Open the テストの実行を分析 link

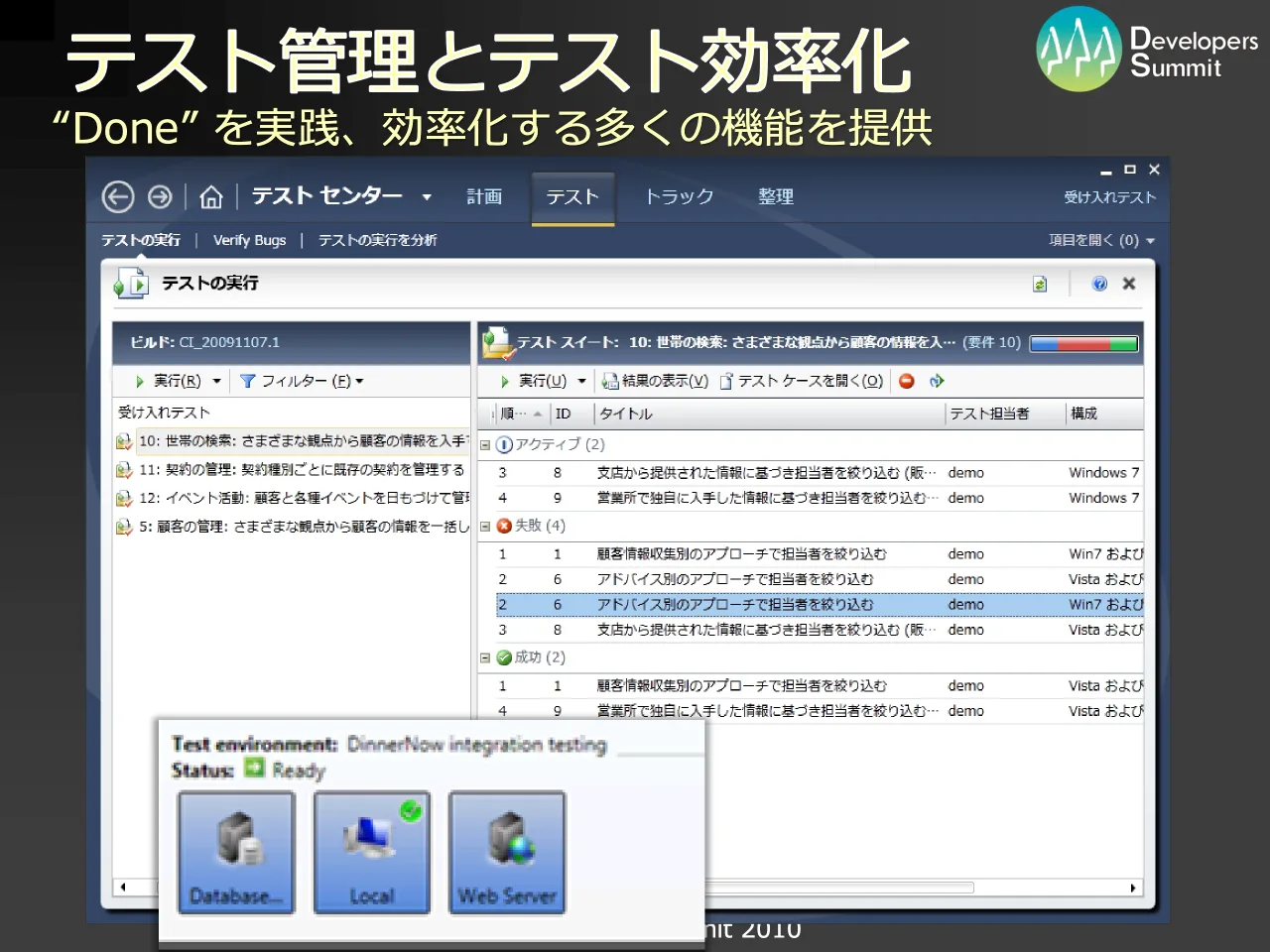click(377, 240)
